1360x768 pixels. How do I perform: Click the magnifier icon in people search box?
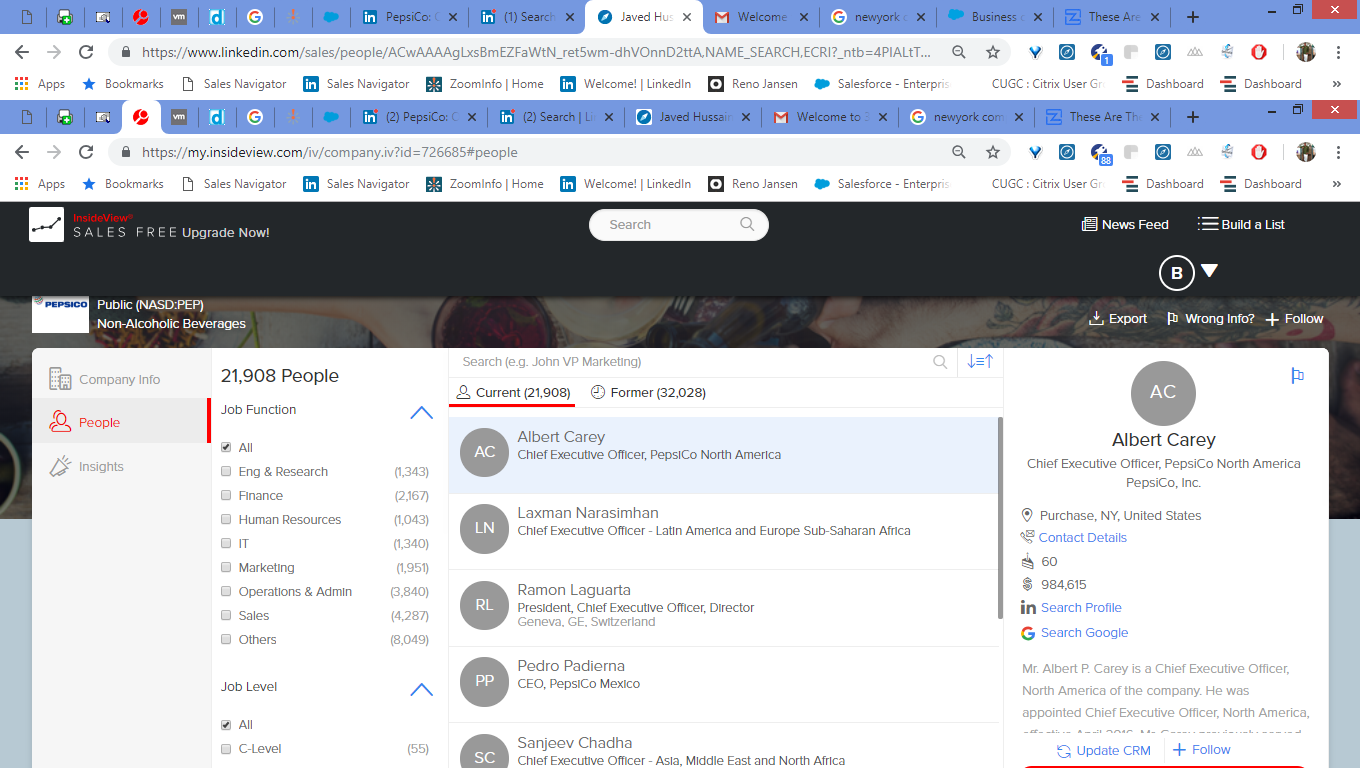(940, 362)
